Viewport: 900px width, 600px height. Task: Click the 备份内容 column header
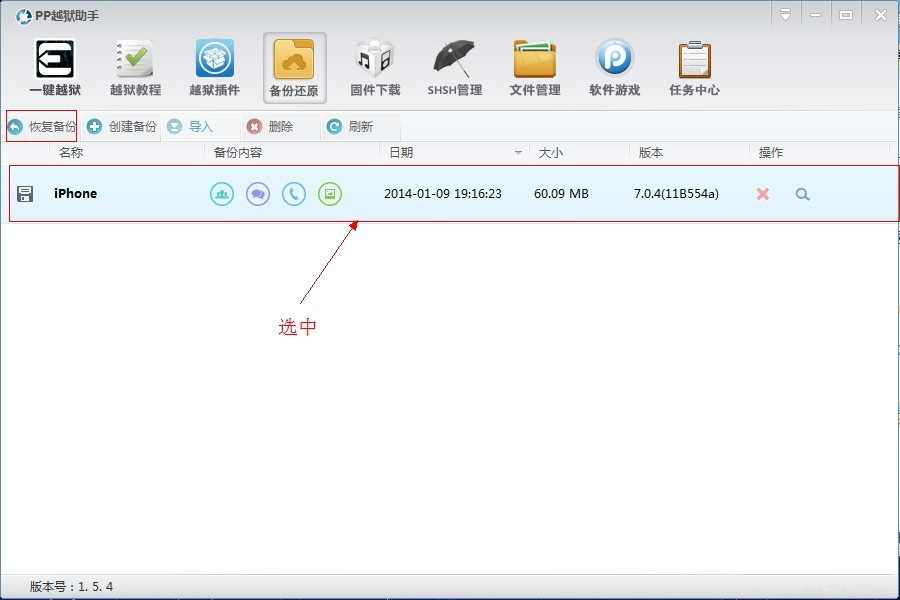pyautogui.click(x=238, y=153)
